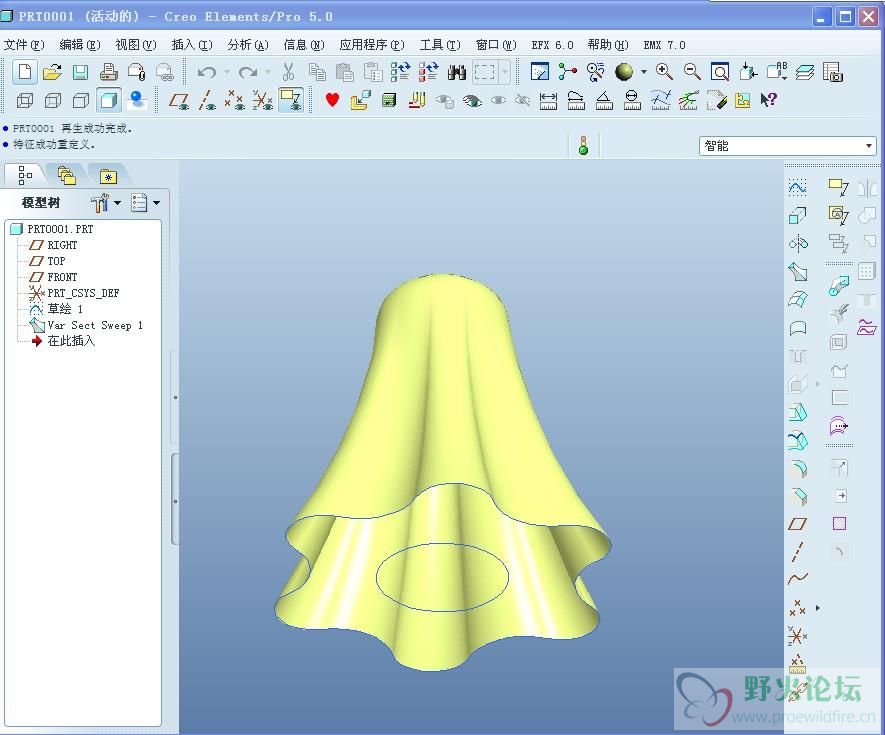The width and height of the screenshot is (885, 735).
Task: Select the Extrude tool in the right toolbar
Action: click(x=798, y=216)
